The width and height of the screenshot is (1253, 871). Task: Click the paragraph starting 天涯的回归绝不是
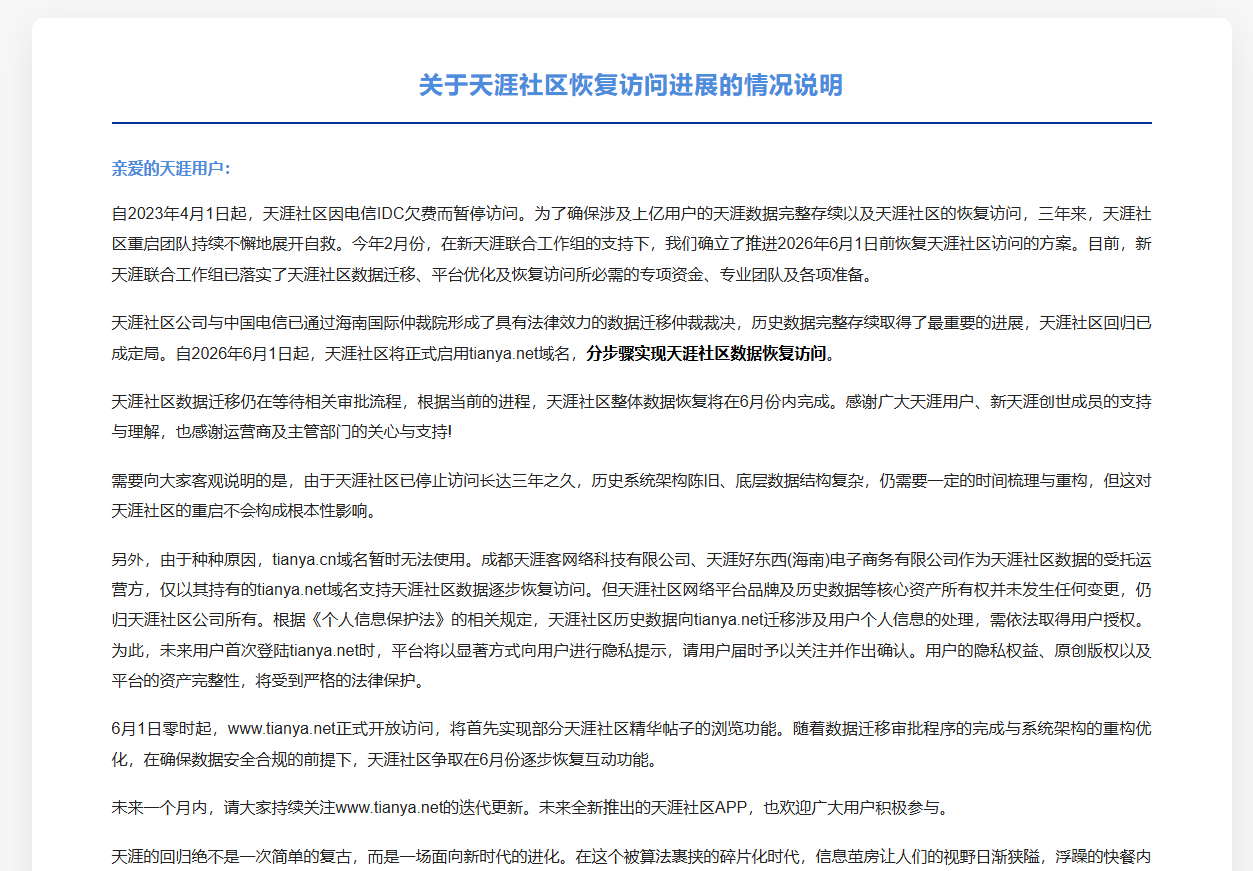tap(631, 857)
